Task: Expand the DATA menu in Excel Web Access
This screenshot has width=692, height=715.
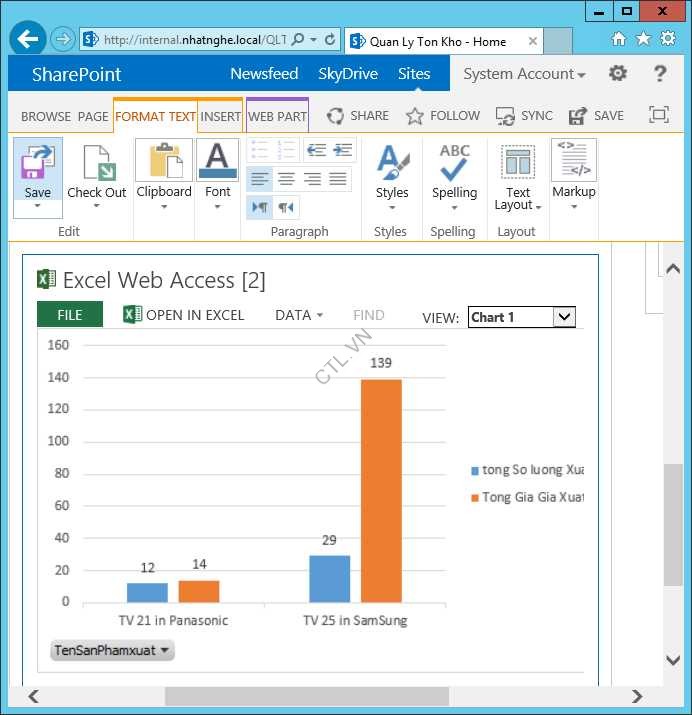Action: tap(299, 315)
